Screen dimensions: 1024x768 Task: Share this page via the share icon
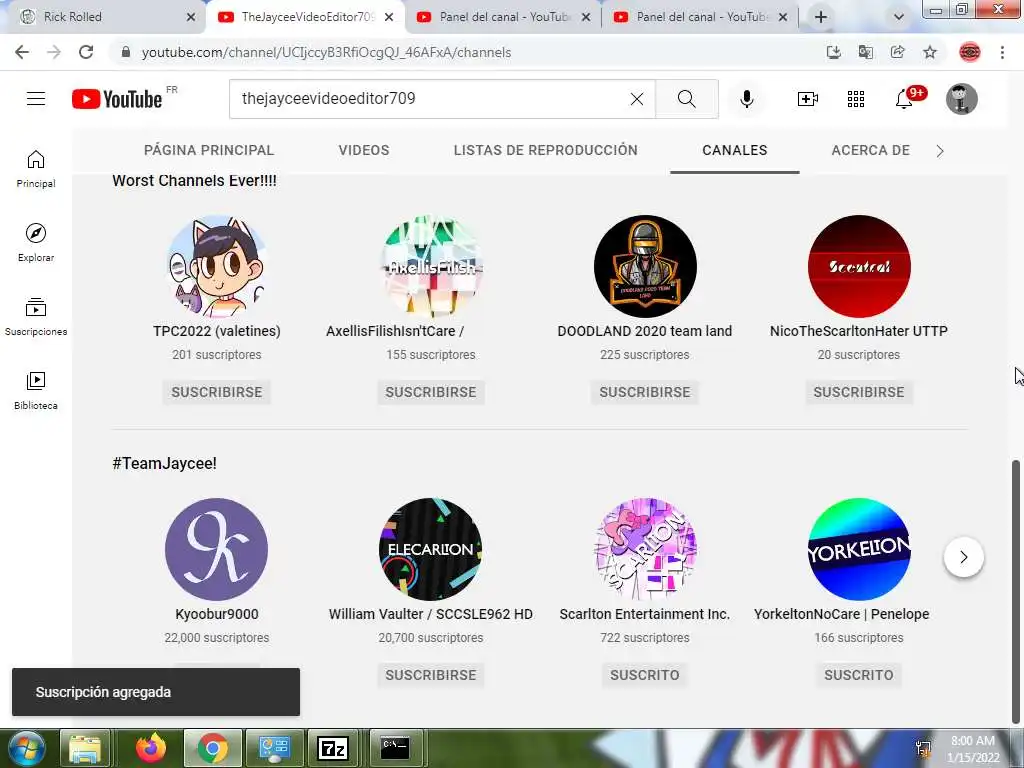tap(897, 52)
